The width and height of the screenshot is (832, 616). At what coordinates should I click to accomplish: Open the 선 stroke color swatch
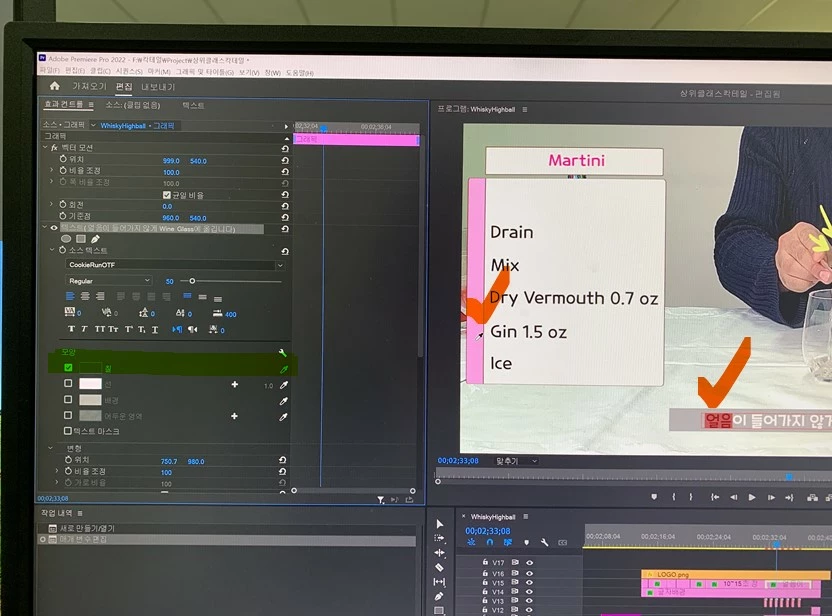pyautogui.click(x=90, y=383)
